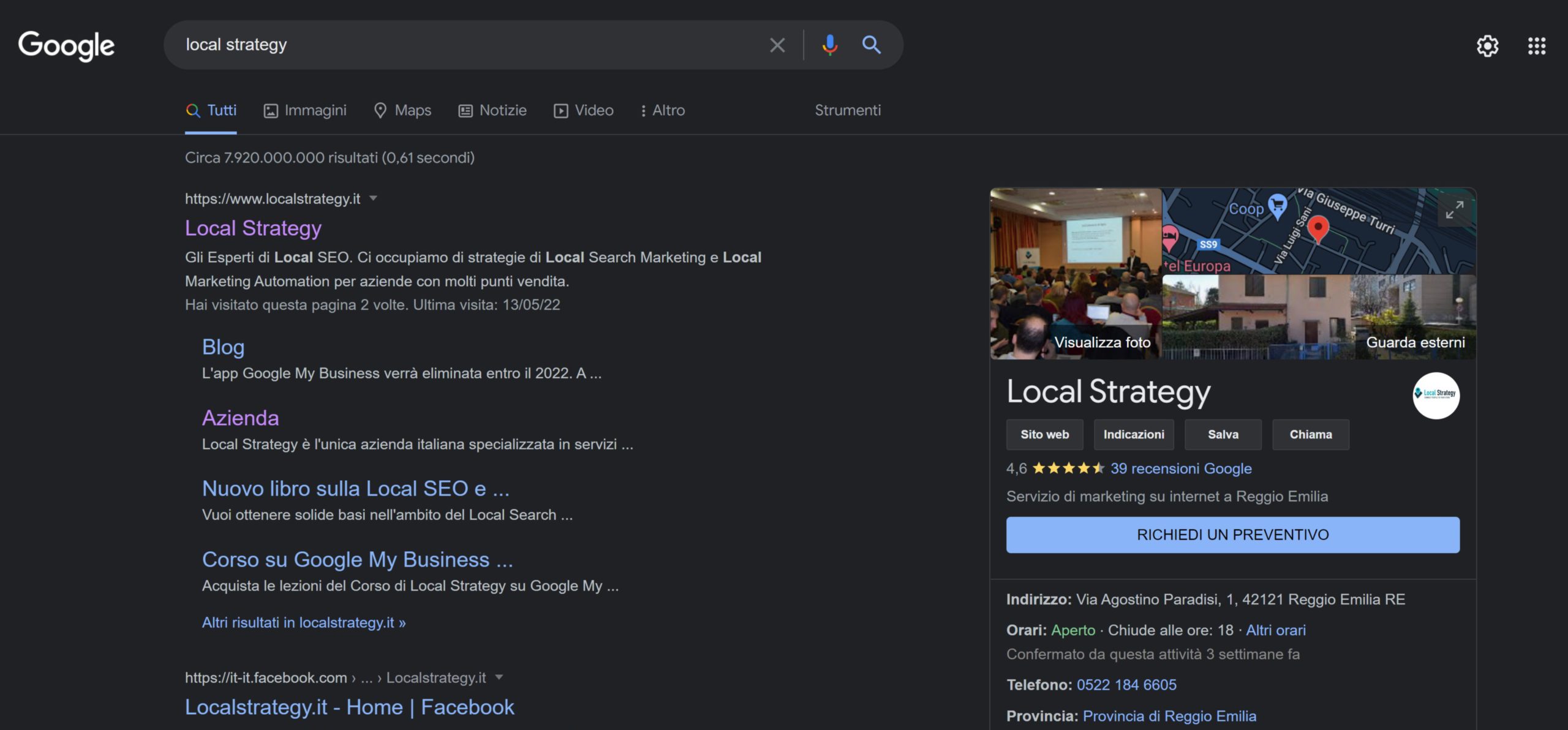Screen dimensions: 1568x730
Task: Open dropdown arrow next to facebook.com URL
Action: coord(499,677)
